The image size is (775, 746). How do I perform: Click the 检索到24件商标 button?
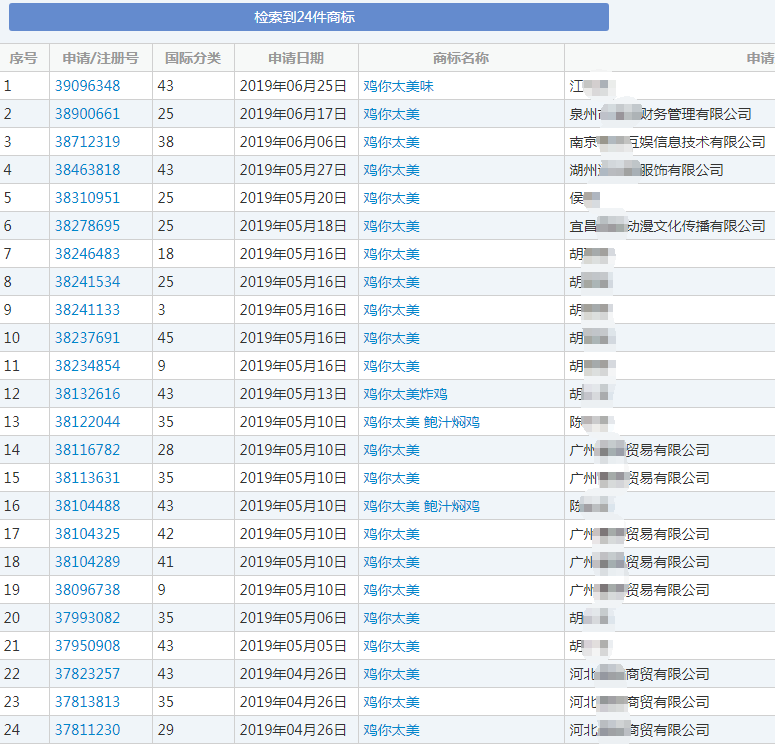[304, 17]
